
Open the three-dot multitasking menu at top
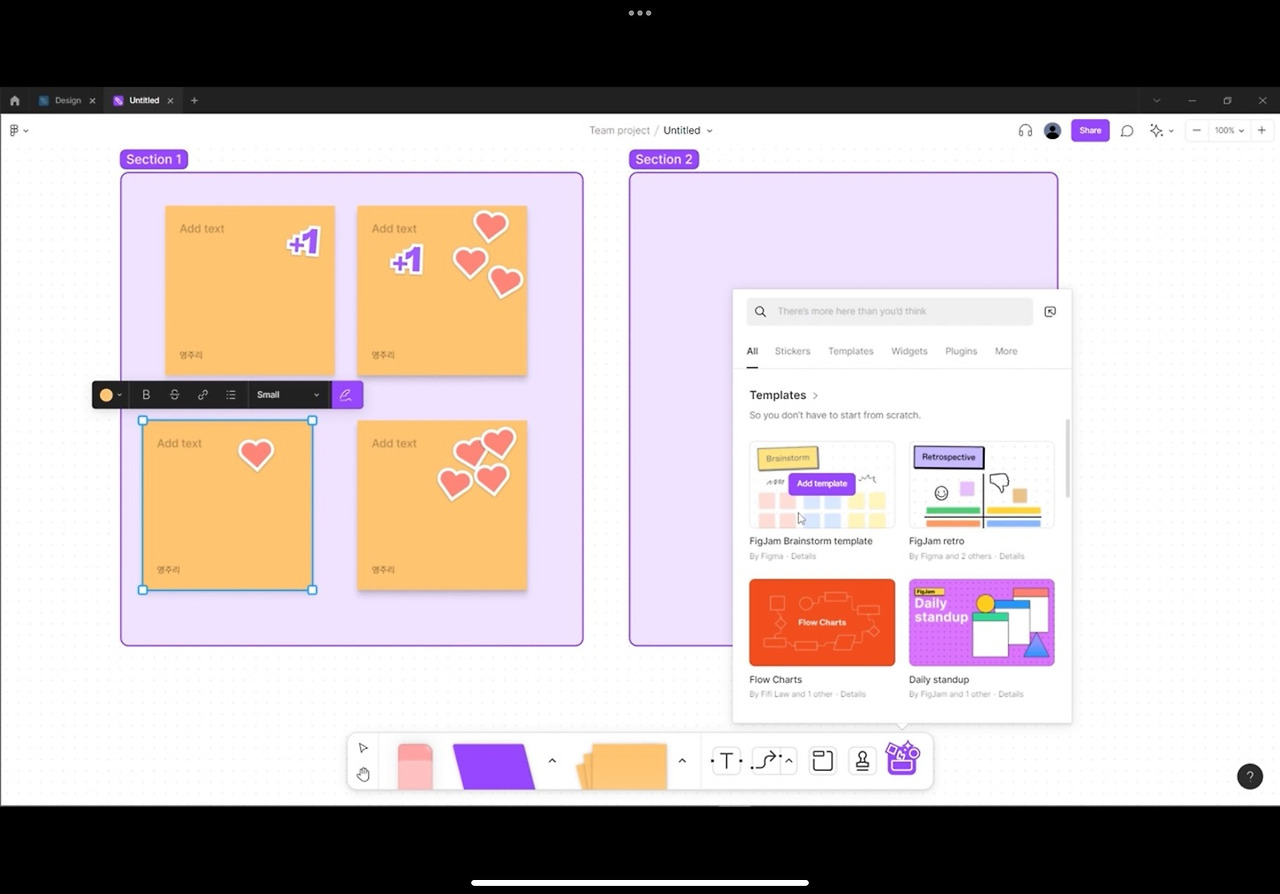coord(640,14)
